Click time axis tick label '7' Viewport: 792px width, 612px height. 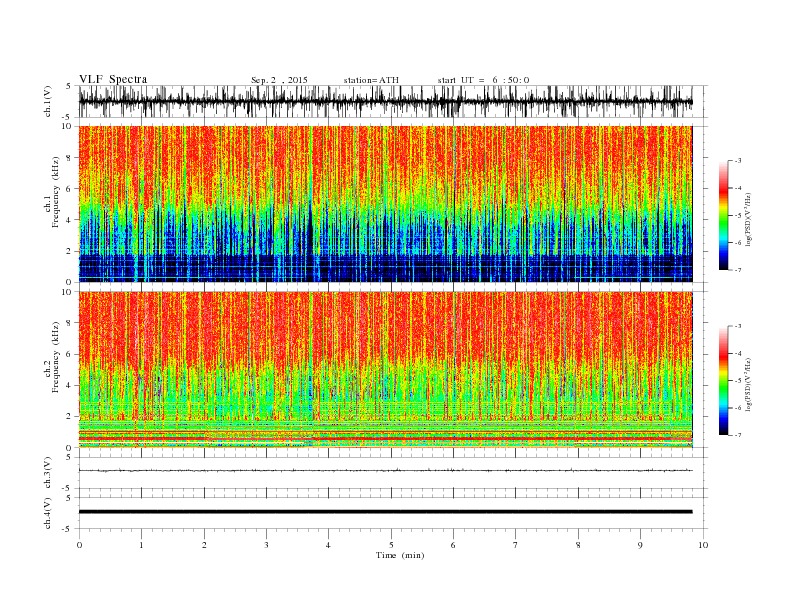pyautogui.click(x=516, y=545)
